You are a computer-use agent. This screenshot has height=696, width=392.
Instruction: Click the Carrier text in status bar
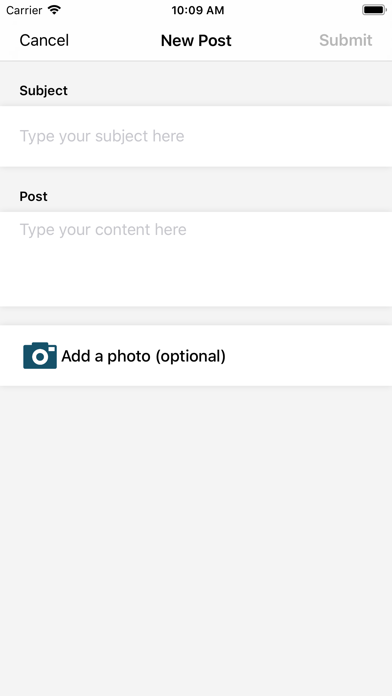[24, 10]
